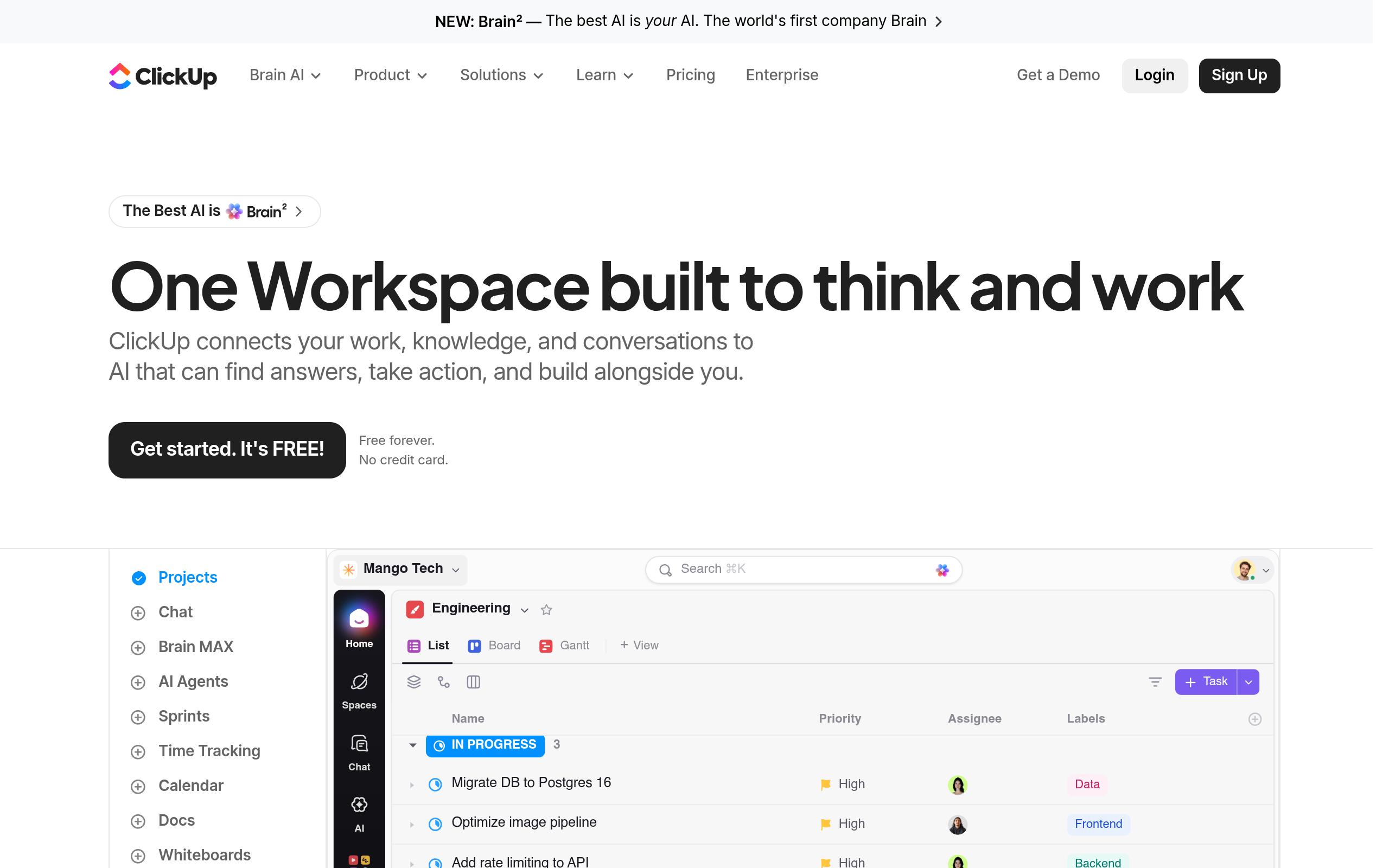Expand the Solutions nav dropdown
This screenshot has width=1389, height=868.
(x=501, y=75)
